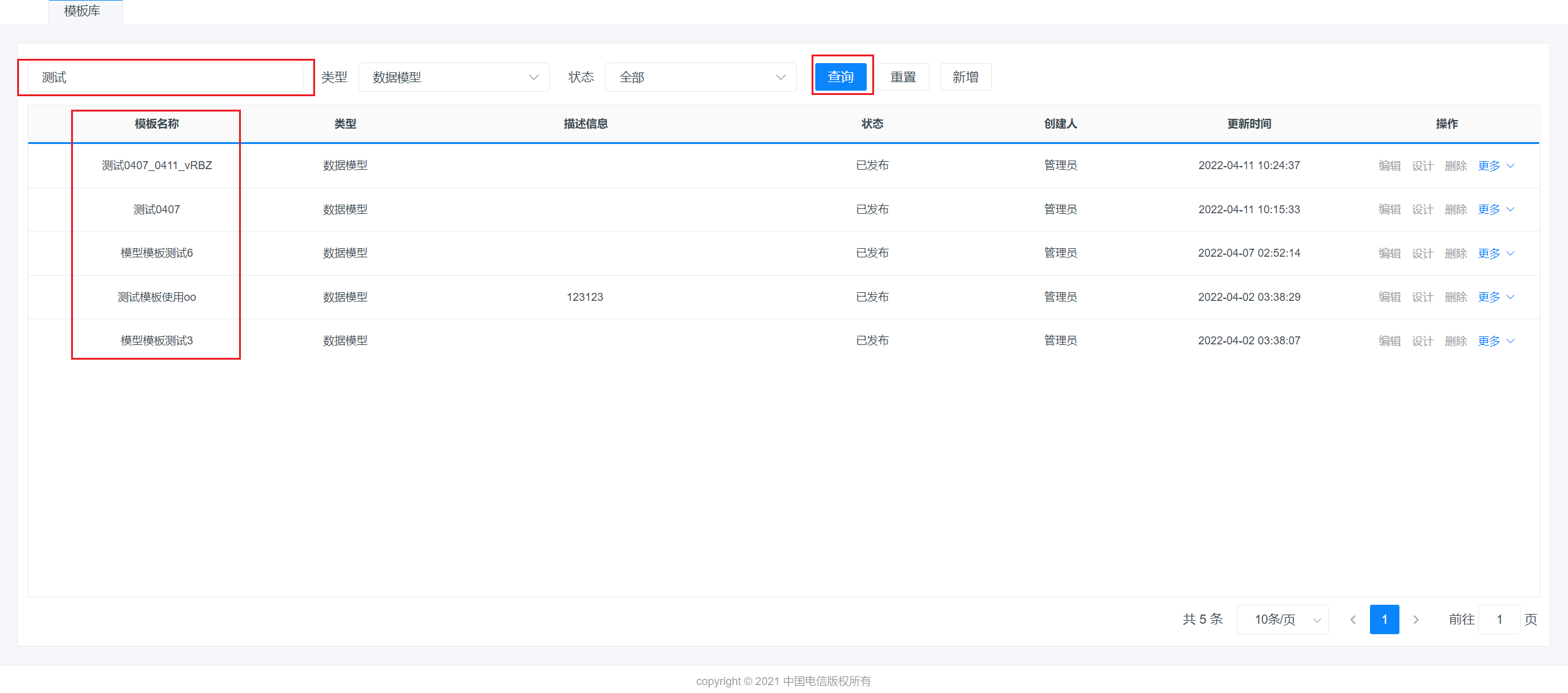Click the previous page arrow icon
Image resolution: width=1568 pixels, height=693 pixels.
click(1353, 619)
